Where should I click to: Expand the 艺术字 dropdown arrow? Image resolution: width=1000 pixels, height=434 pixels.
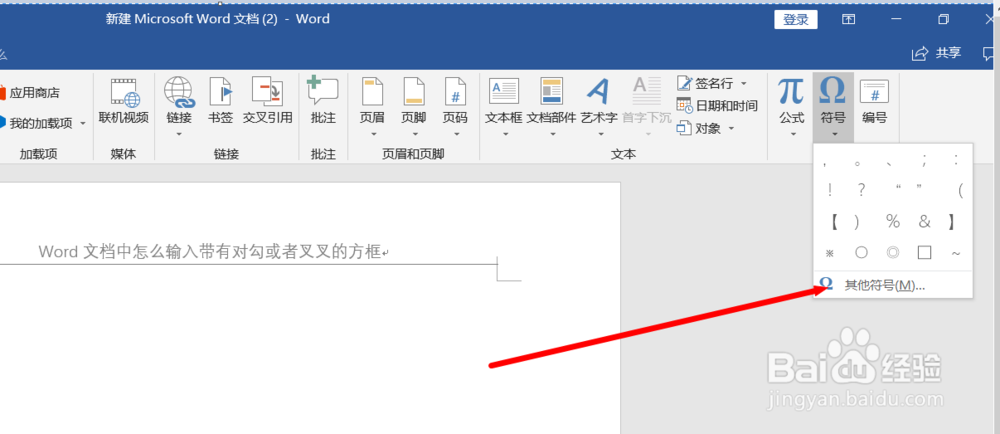pos(601,134)
